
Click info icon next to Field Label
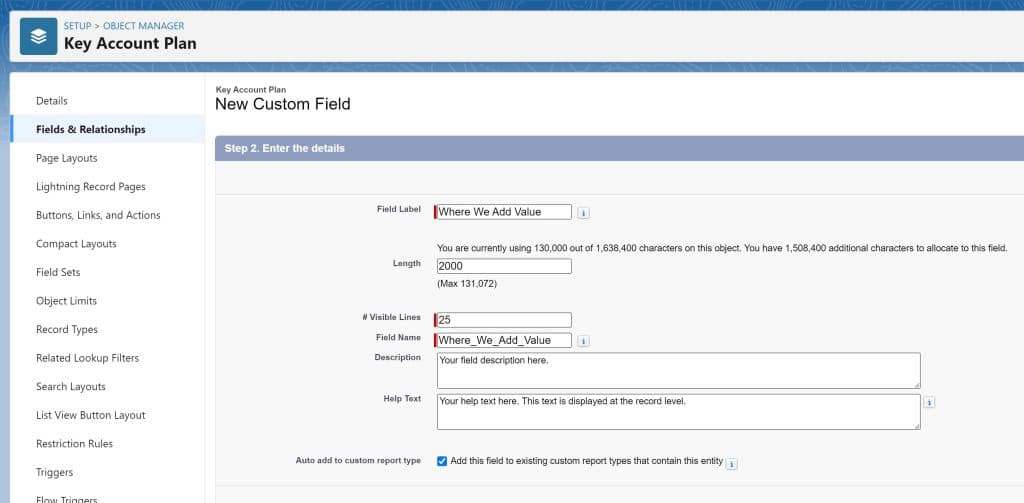click(x=584, y=212)
